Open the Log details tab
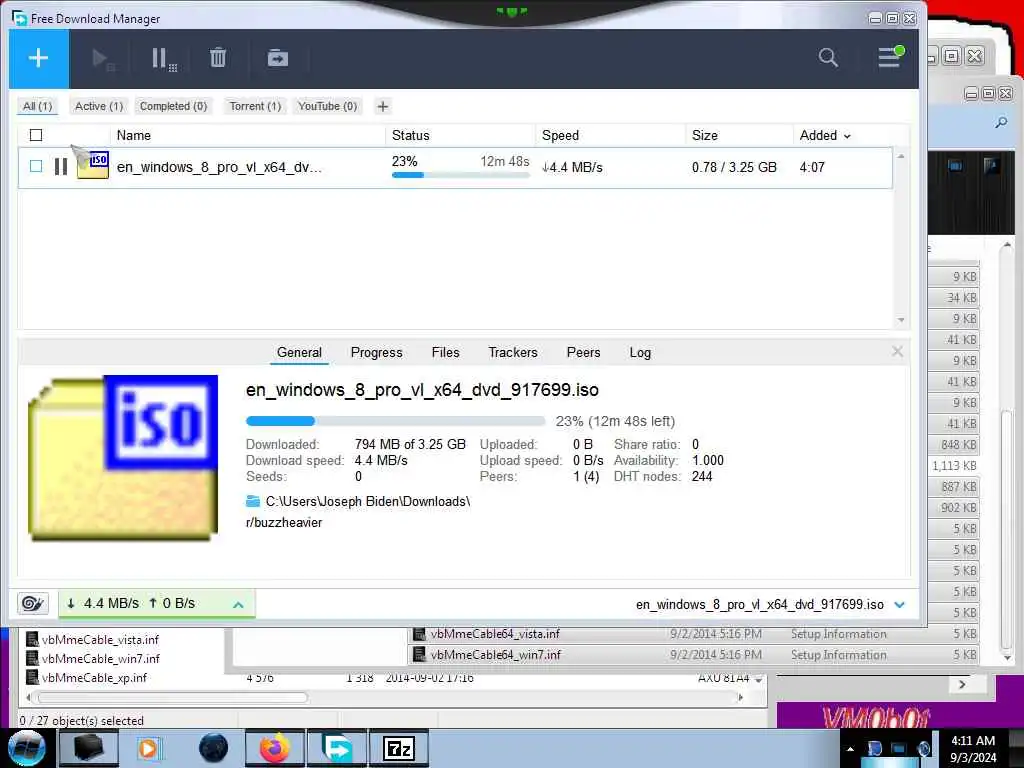The width and height of the screenshot is (1024, 768). (x=640, y=353)
